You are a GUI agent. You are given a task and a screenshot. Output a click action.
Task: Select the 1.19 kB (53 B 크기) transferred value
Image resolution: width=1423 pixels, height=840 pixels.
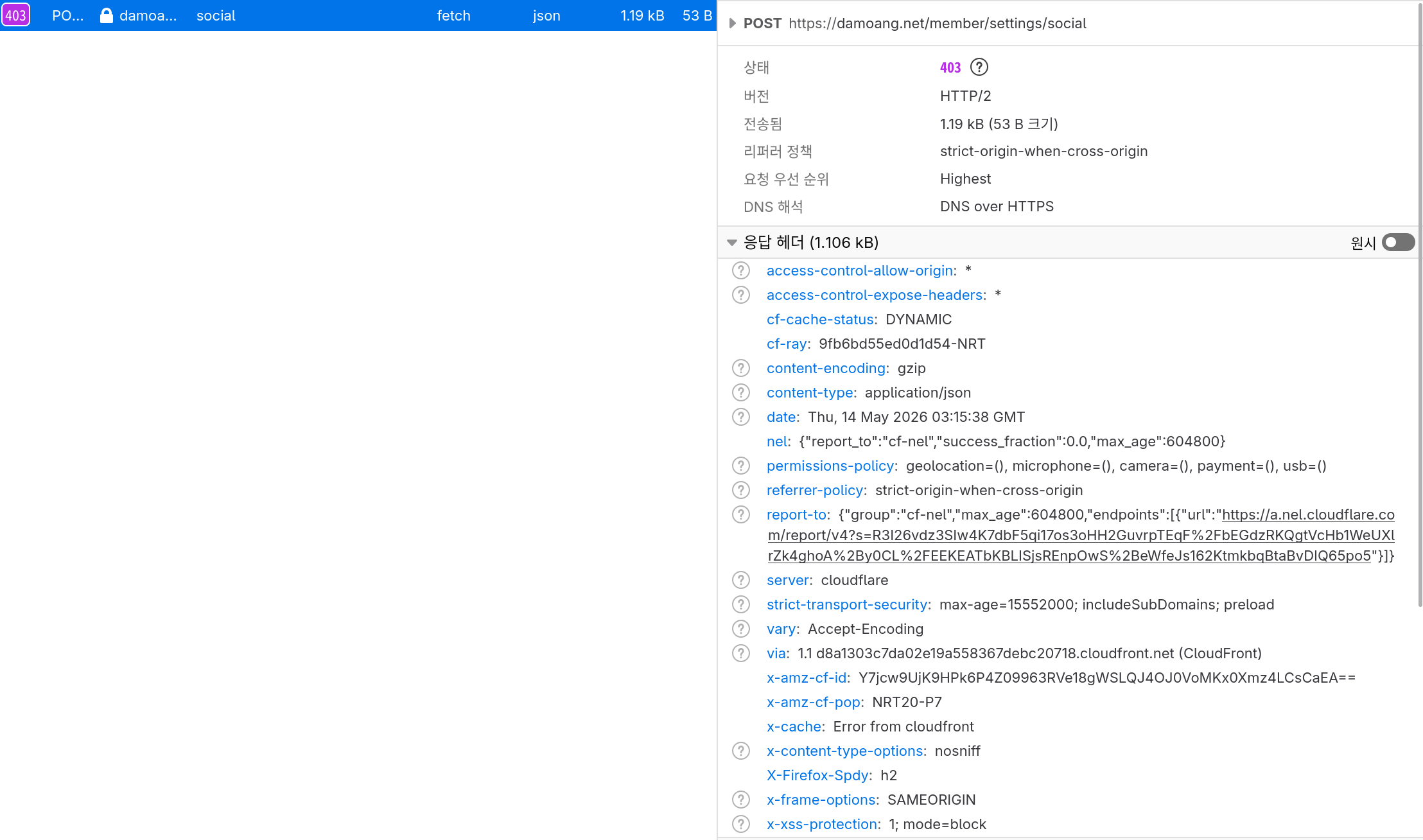pyautogui.click(x=999, y=123)
